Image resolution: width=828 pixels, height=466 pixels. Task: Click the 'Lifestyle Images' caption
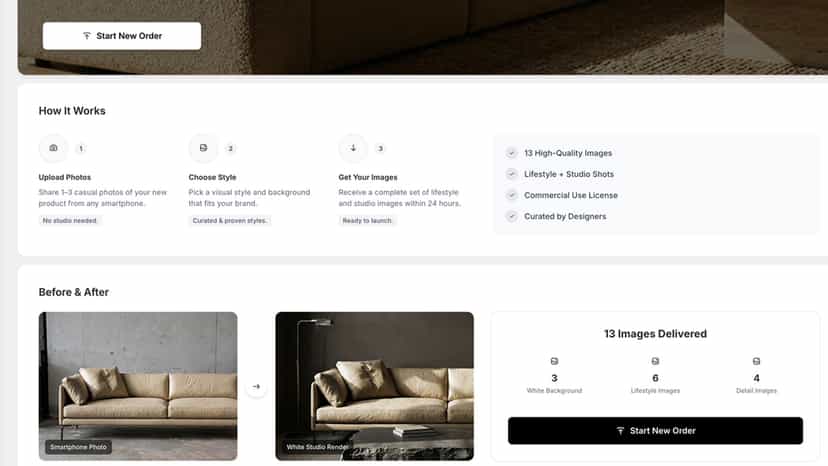point(655,391)
